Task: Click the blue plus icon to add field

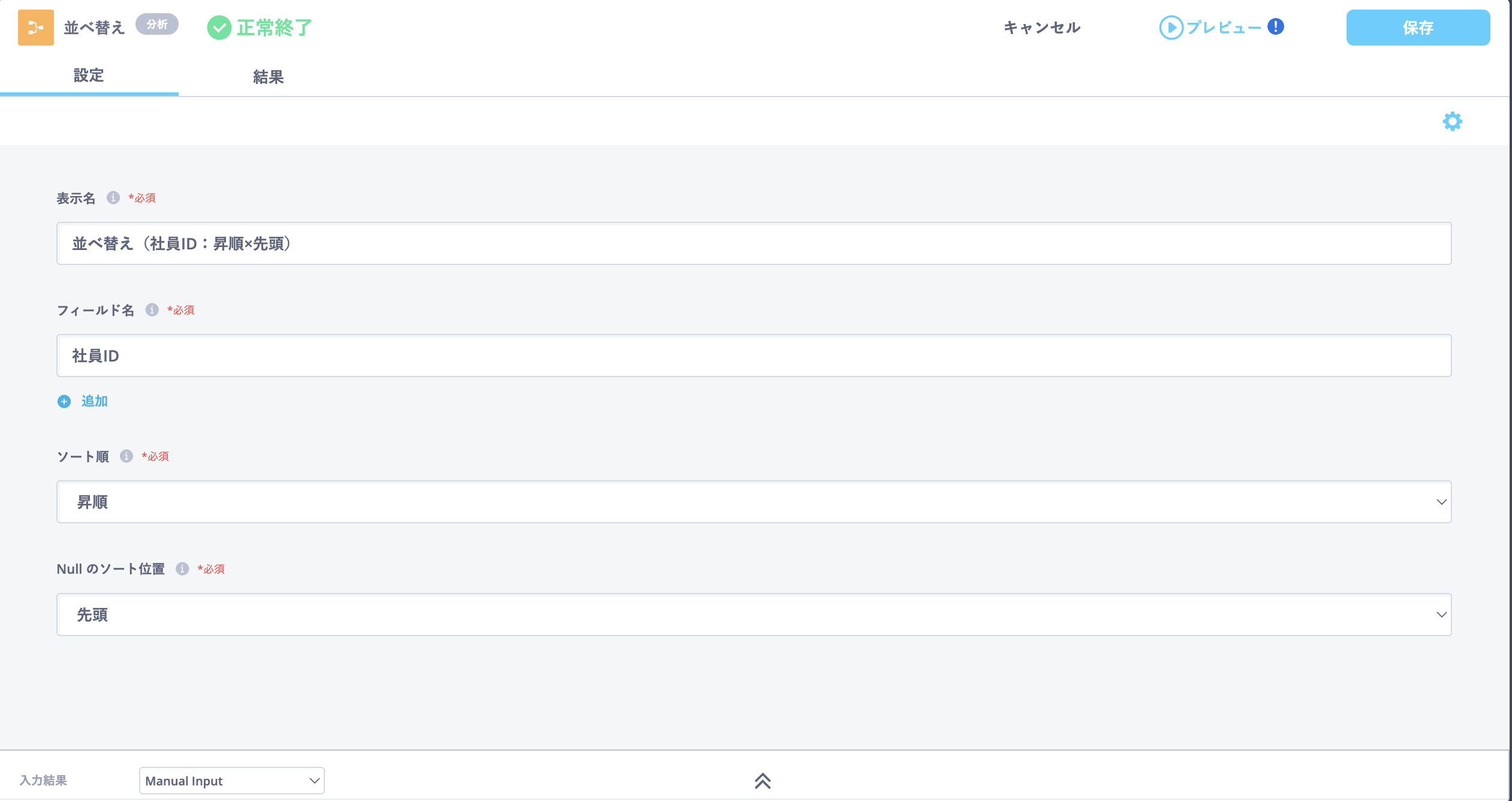Action: 64,402
